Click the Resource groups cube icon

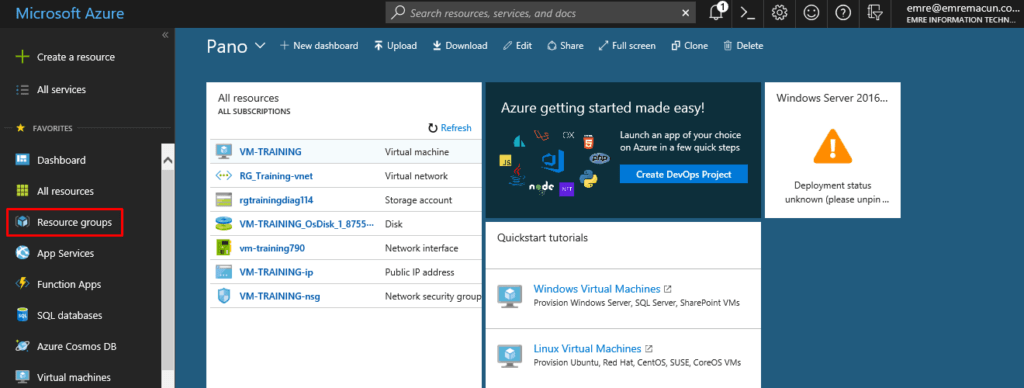point(23,223)
